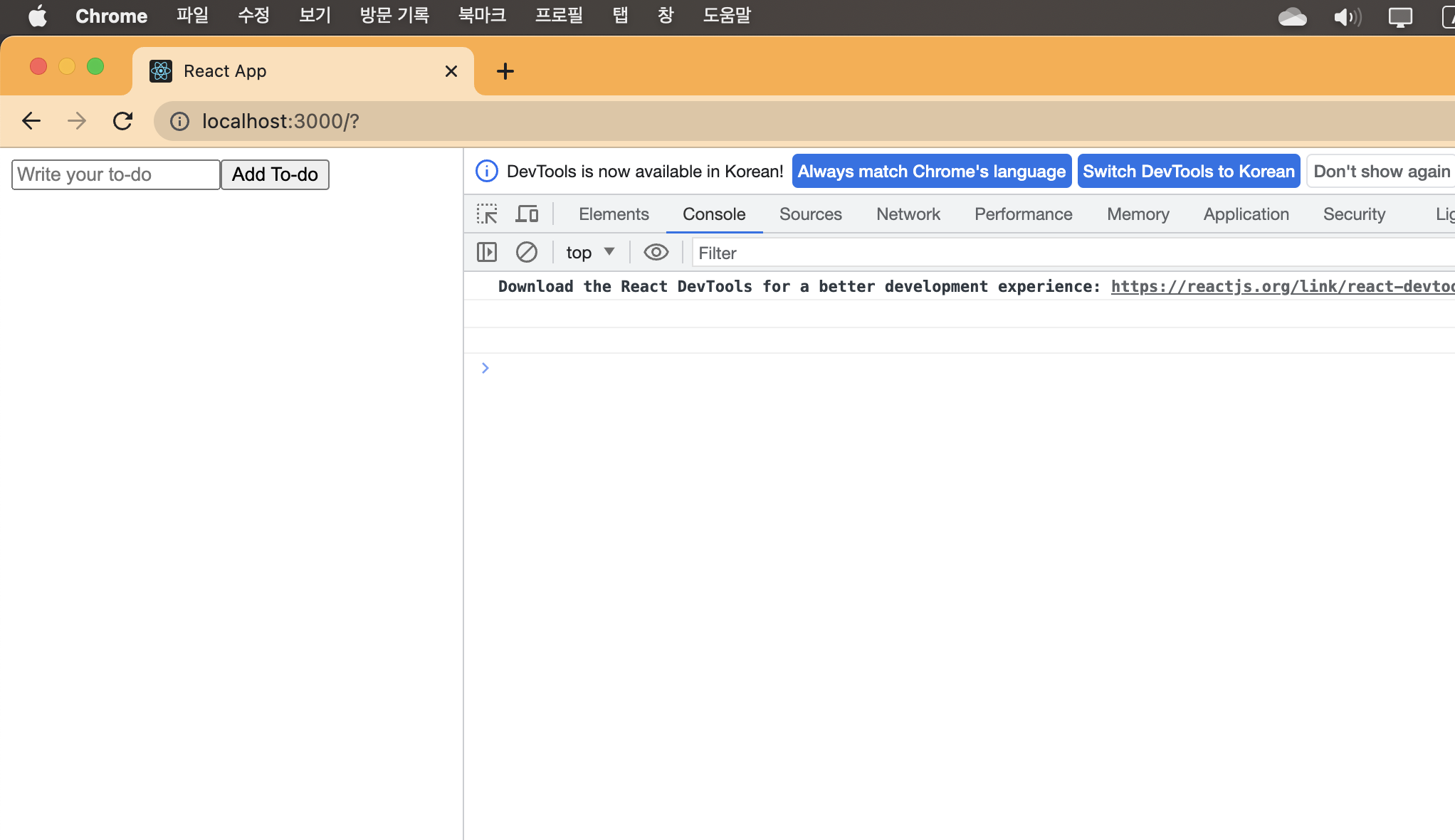Click the console Filter input box
The height and width of the screenshot is (840, 1455).
pos(1068,253)
